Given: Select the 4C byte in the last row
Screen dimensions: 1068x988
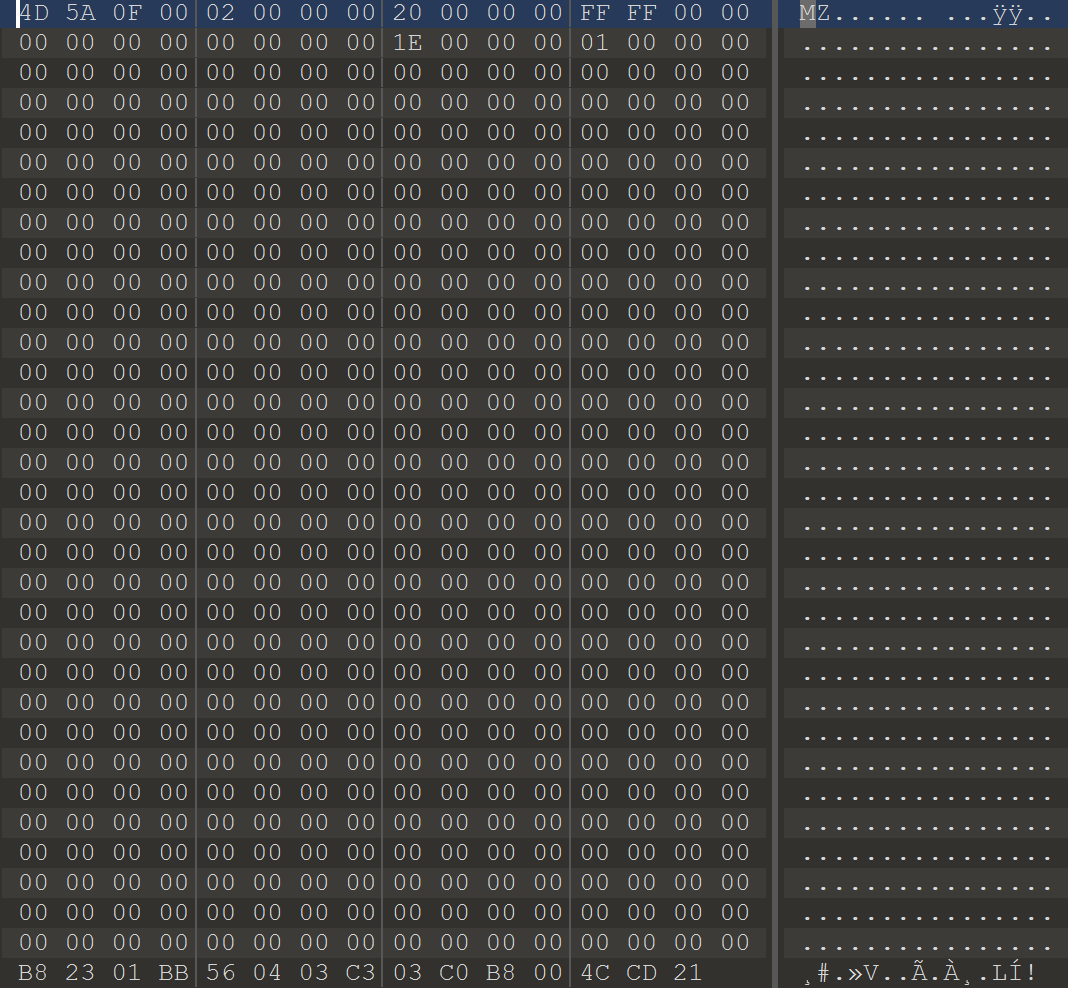Looking at the screenshot, I should [x=595, y=973].
